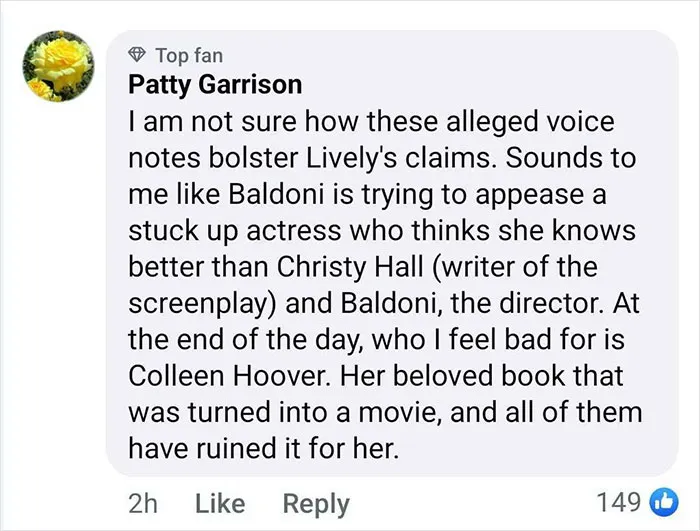Click the word 'actress' in the comment
The image size is (700, 531).
click(293, 231)
